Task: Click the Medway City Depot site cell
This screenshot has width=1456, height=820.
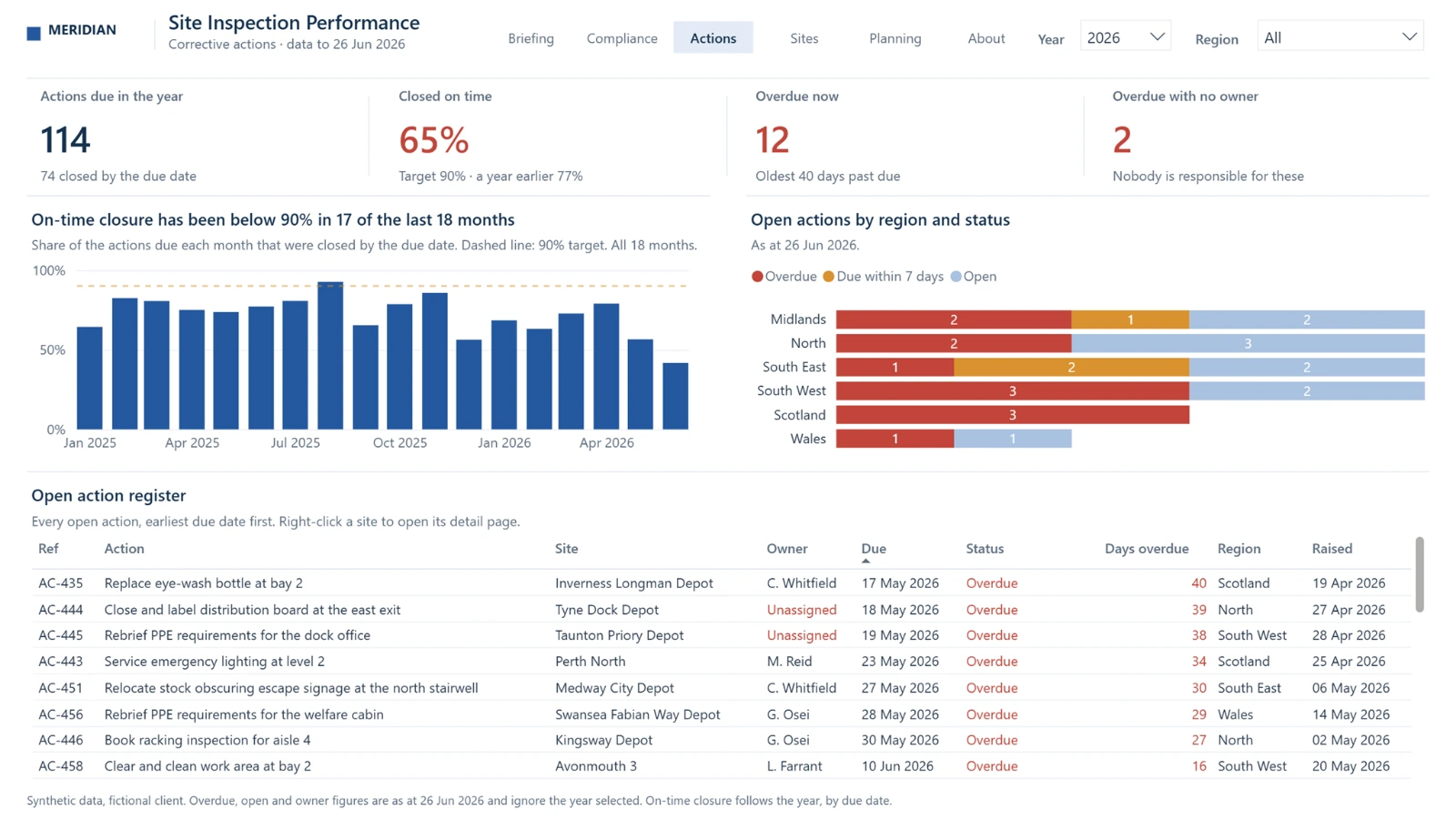Action: coord(614,688)
